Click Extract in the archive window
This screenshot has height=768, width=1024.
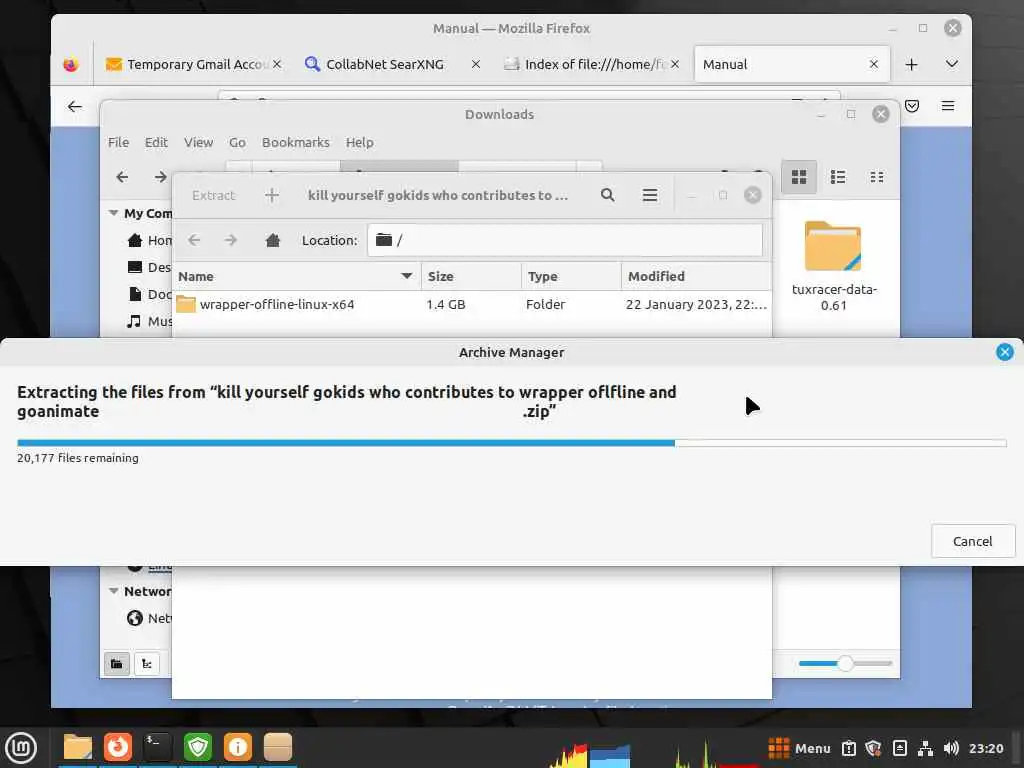tap(213, 195)
